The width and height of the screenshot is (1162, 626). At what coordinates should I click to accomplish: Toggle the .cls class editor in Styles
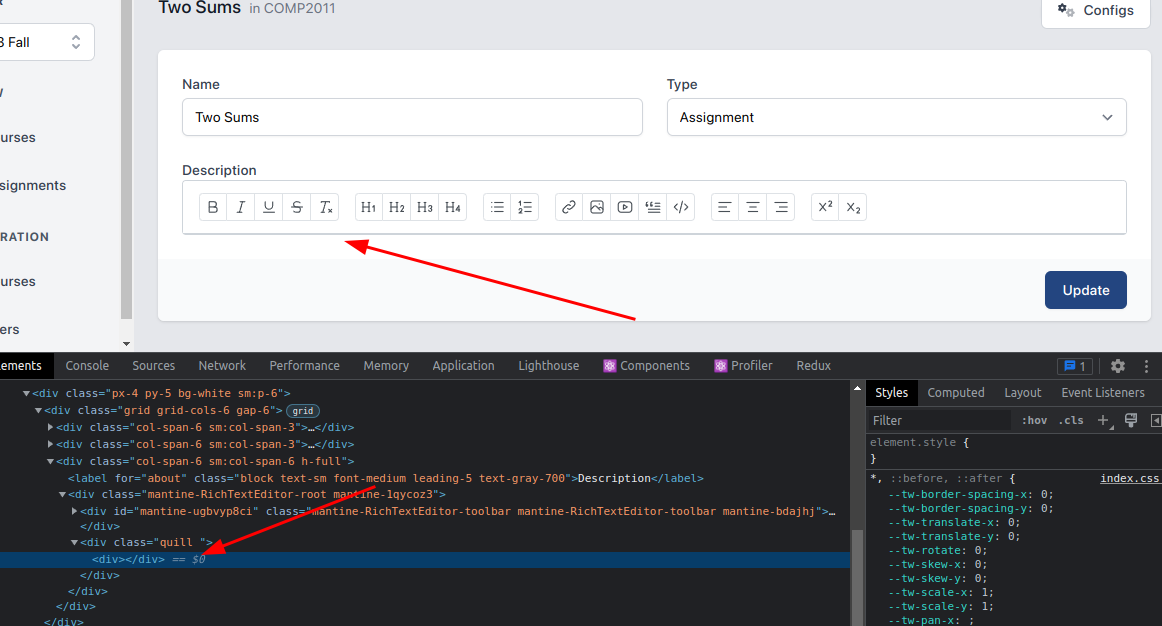coord(1070,419)
